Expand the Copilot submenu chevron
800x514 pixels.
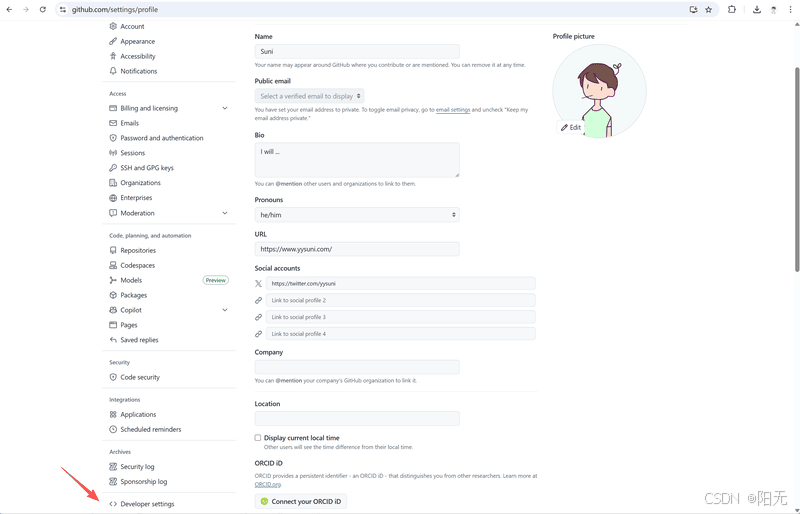(224, 310)
